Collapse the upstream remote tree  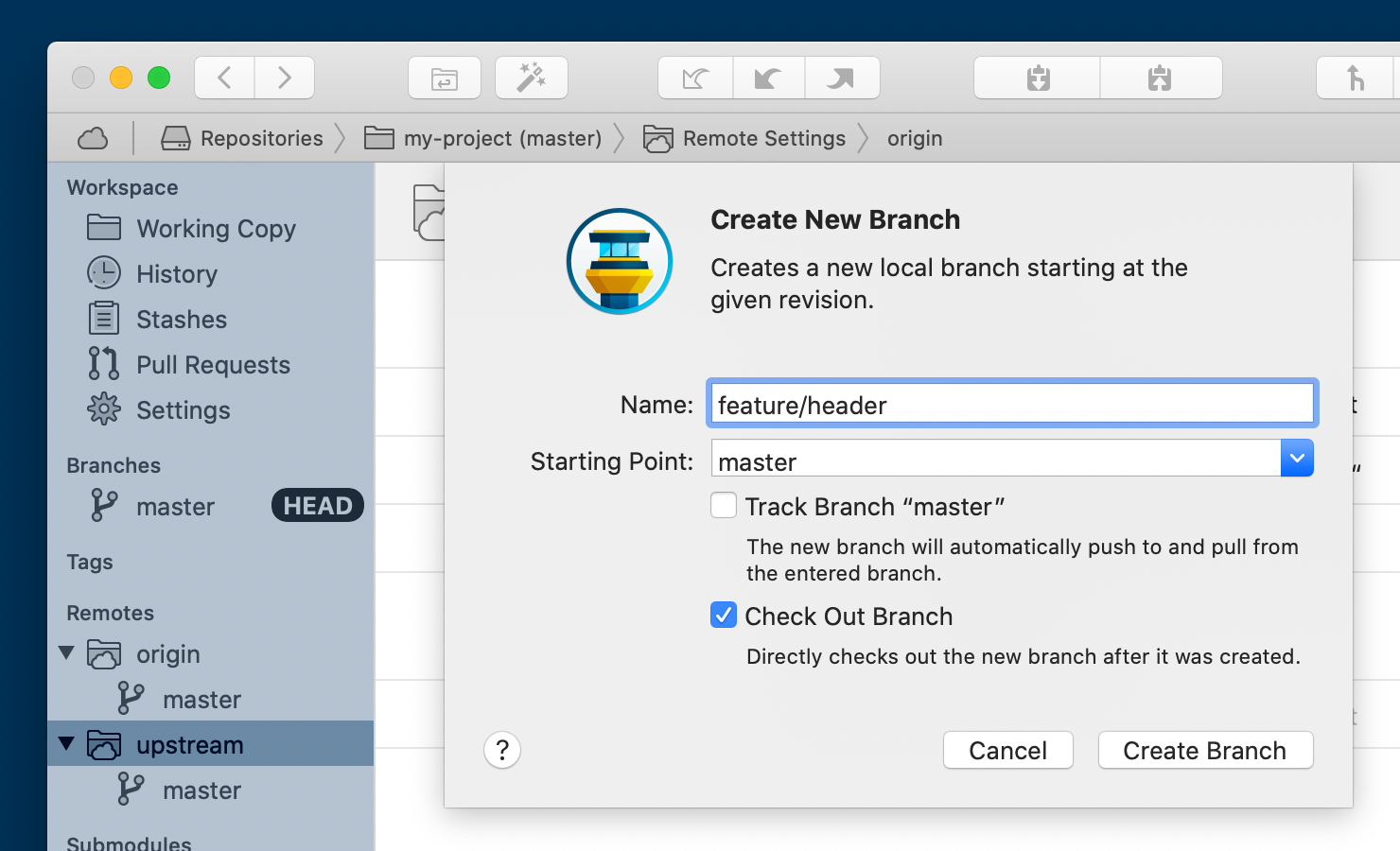point(66,744)
